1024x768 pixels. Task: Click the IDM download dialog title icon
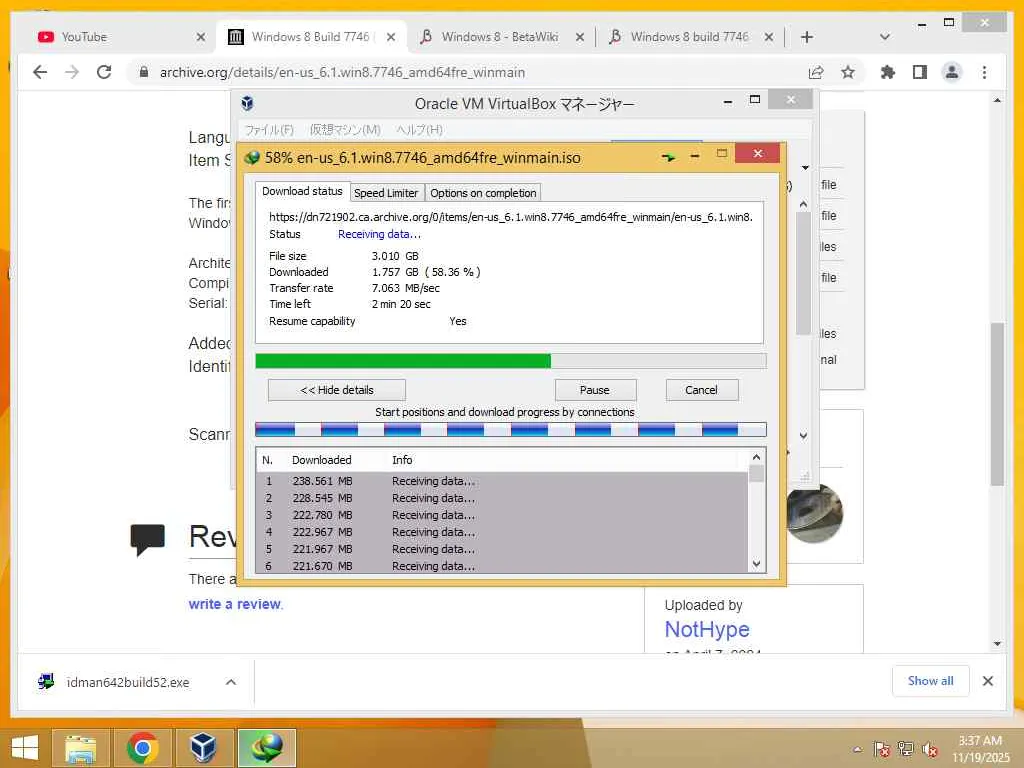pos(252,157)
